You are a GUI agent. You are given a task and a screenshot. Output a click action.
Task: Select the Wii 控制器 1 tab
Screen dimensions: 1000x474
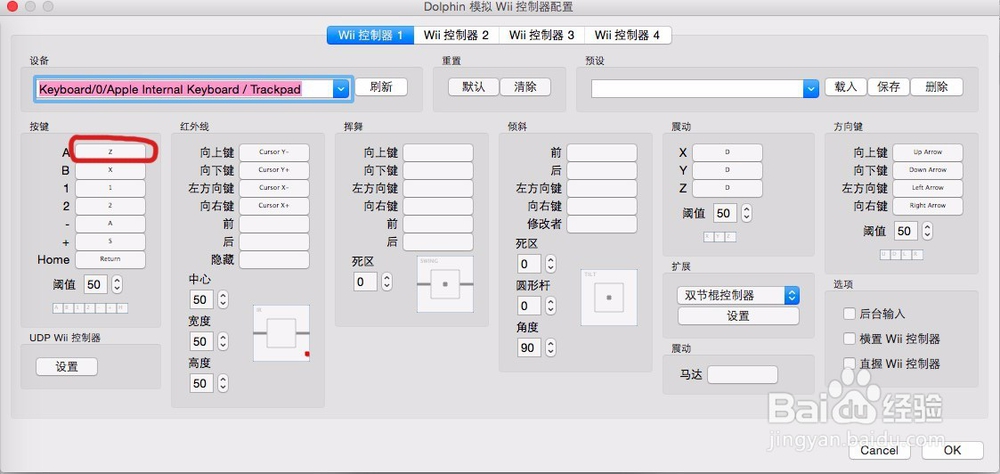(371, 35)
